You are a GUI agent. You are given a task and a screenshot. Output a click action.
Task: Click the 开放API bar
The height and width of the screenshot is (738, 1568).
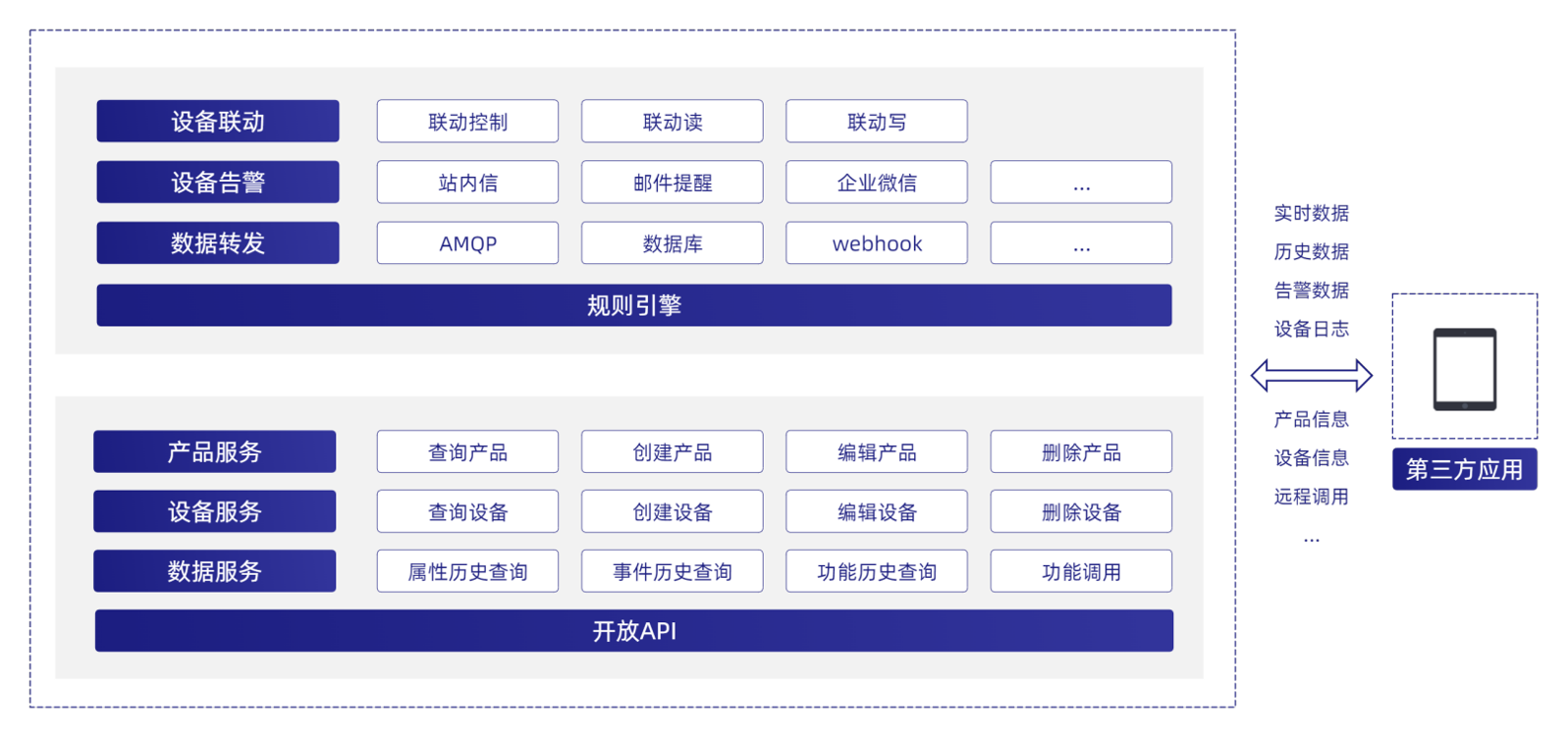coord(633,631)
